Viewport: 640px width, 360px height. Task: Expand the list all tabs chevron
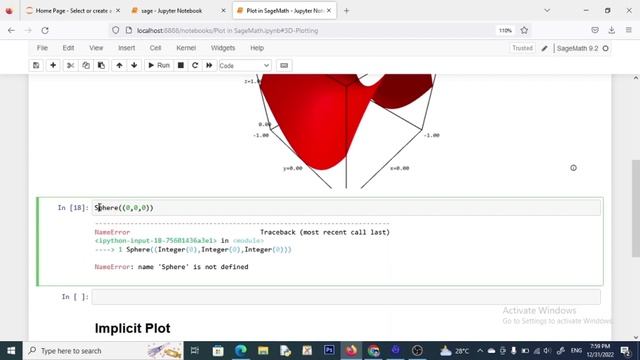(x=547, y=11)
